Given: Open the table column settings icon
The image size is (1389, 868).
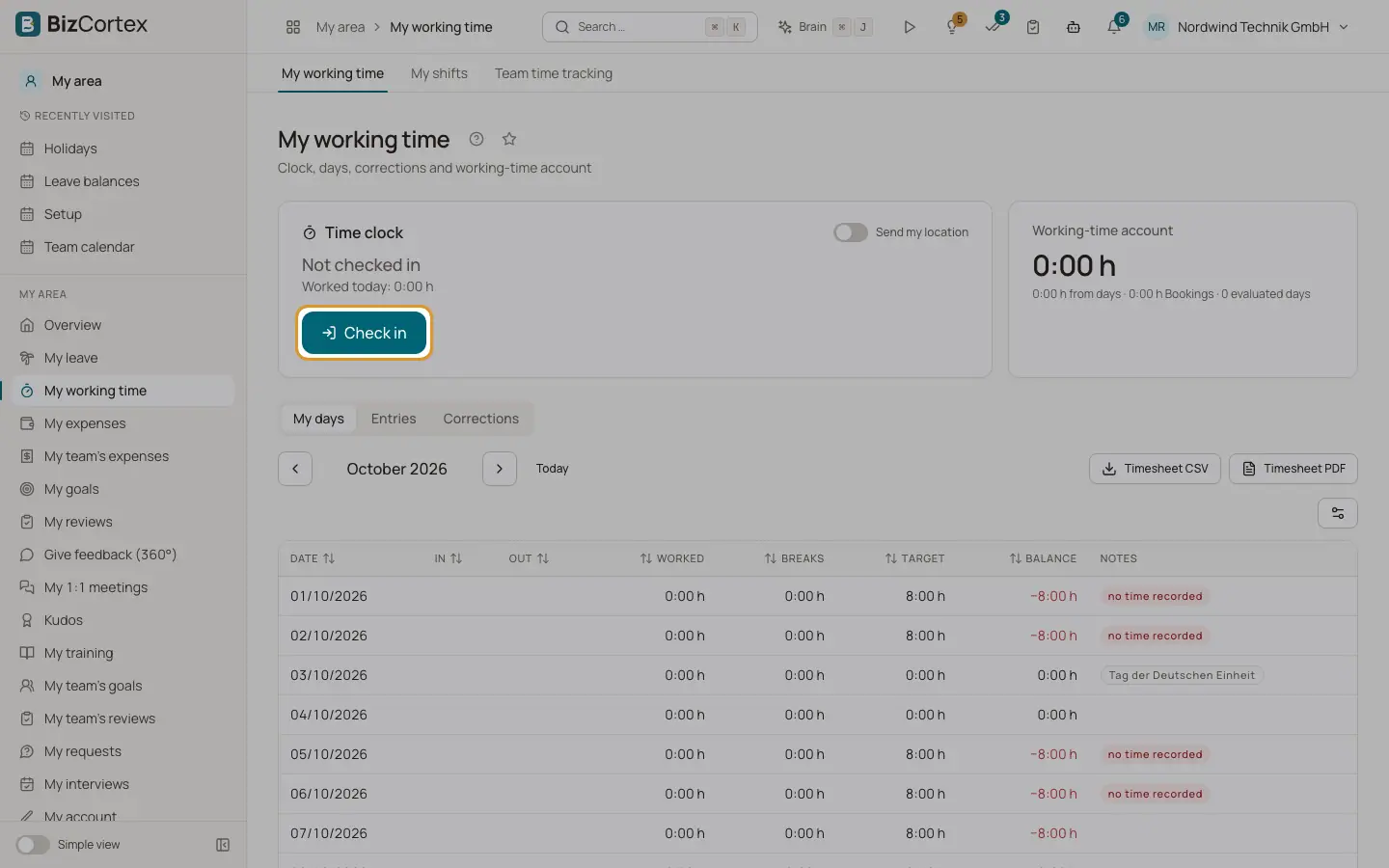Looking at the screenshot, I should point(1338,513).
